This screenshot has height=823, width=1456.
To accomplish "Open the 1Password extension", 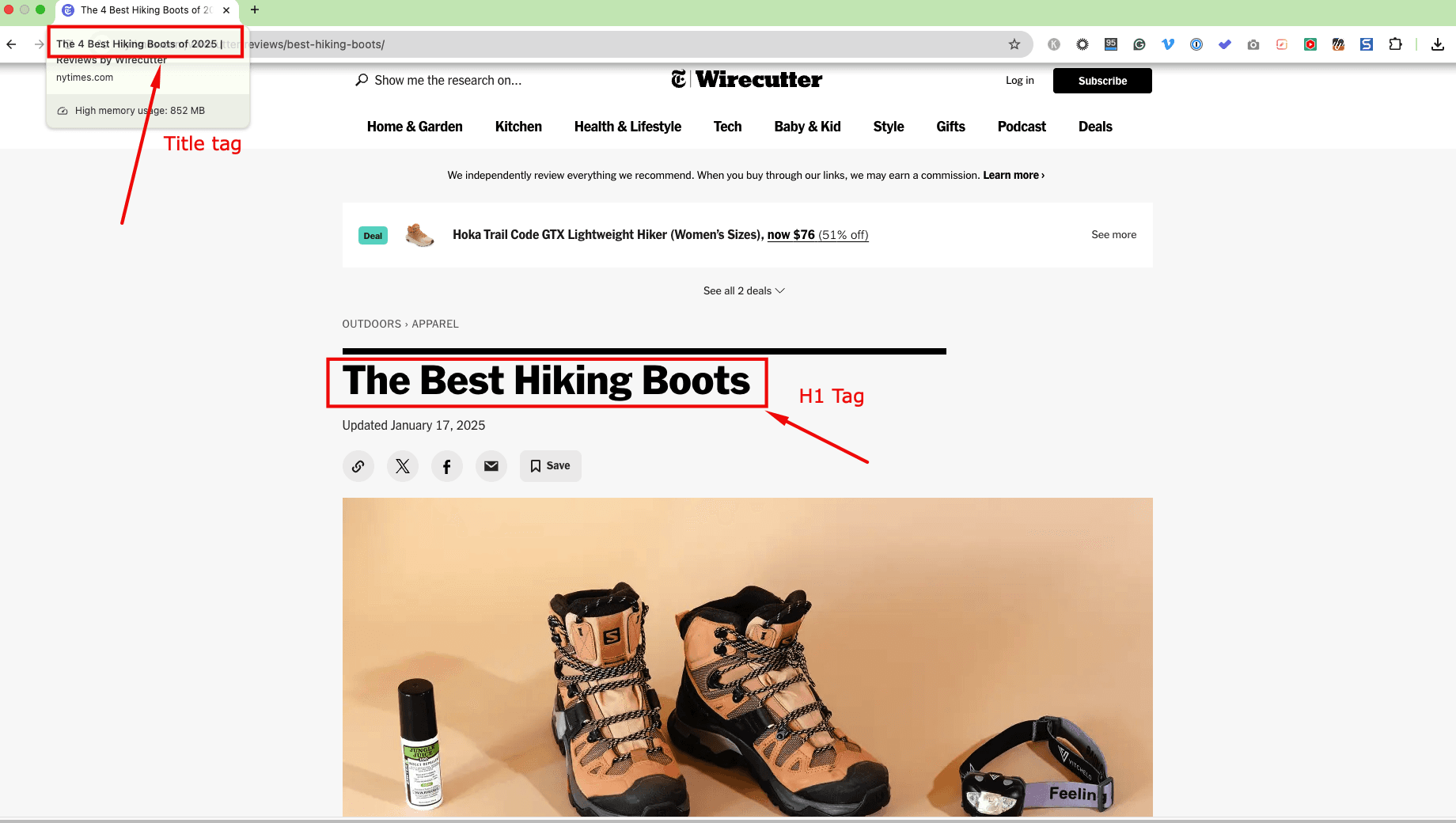I will tap(1196, 44).
